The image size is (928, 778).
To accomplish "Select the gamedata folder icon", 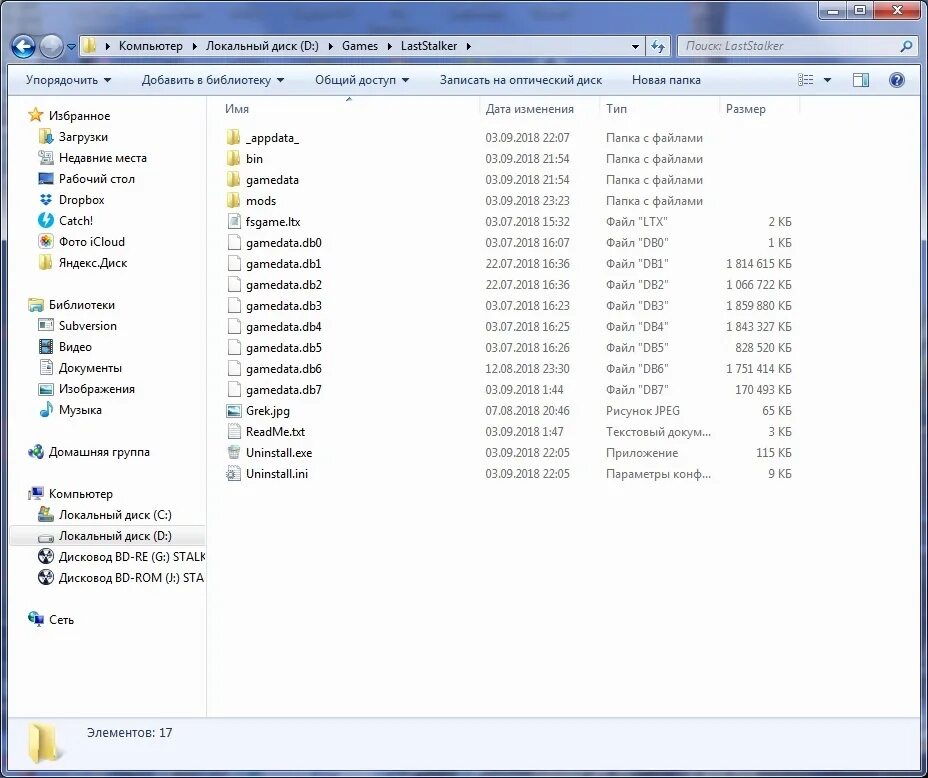I will pos(234,180).
